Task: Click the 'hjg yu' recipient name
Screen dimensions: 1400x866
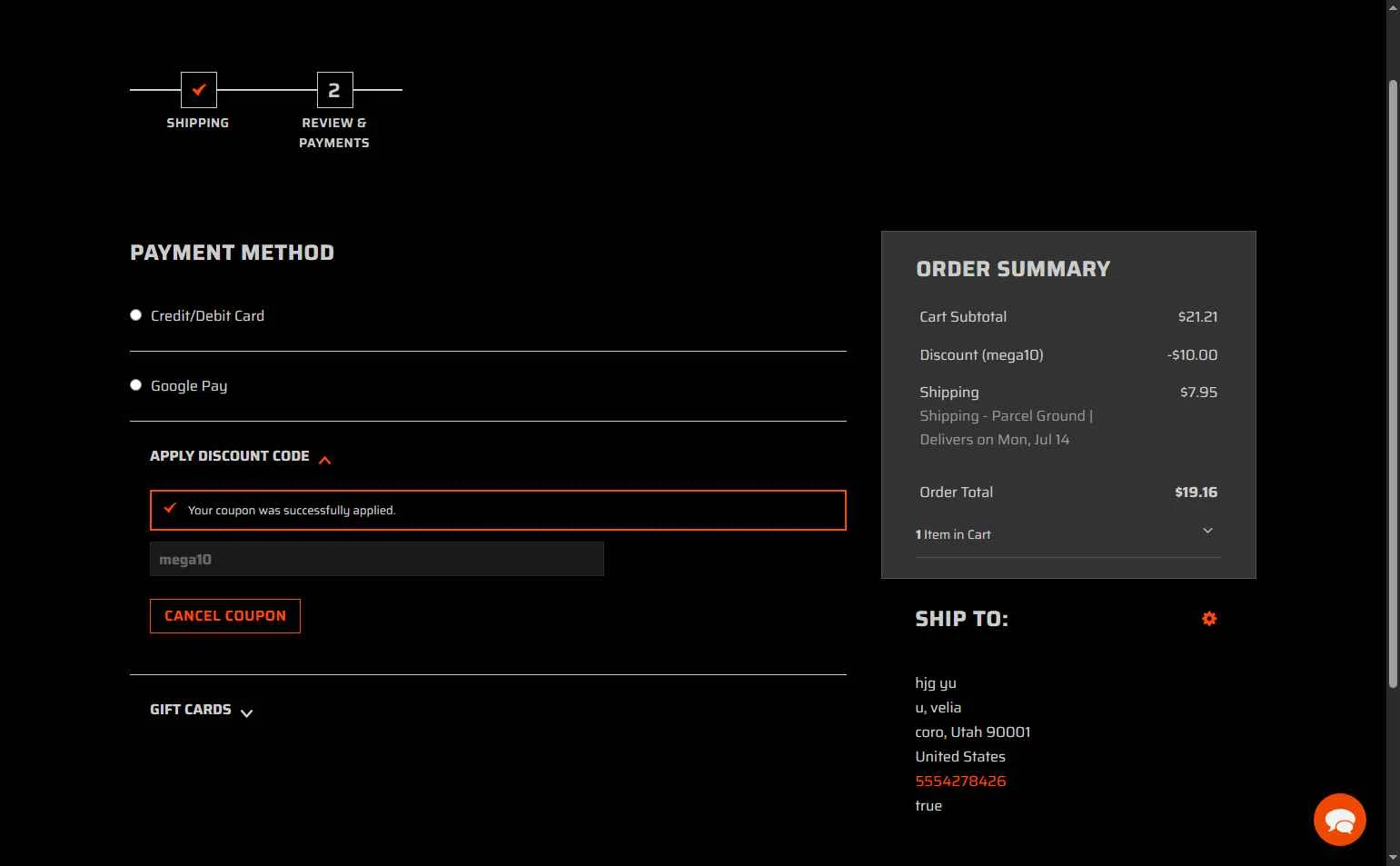Action: (x=936, y=683)
